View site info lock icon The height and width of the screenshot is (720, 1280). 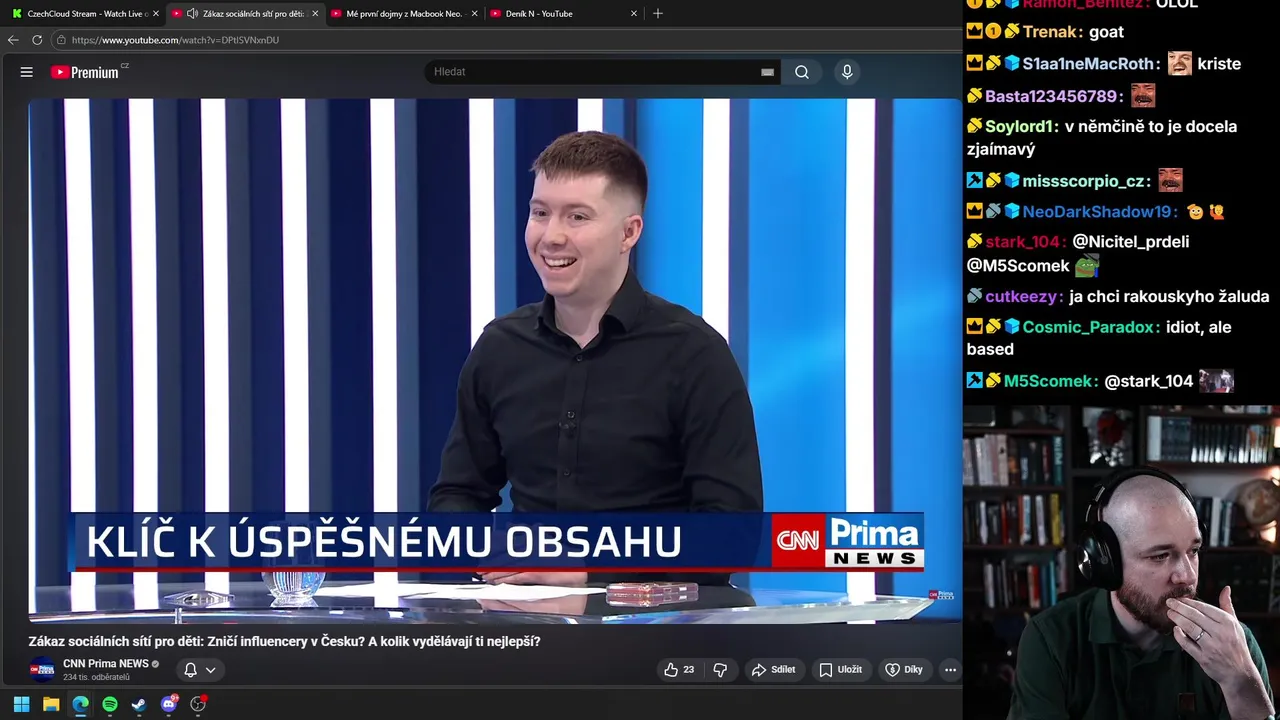(61, 40)
